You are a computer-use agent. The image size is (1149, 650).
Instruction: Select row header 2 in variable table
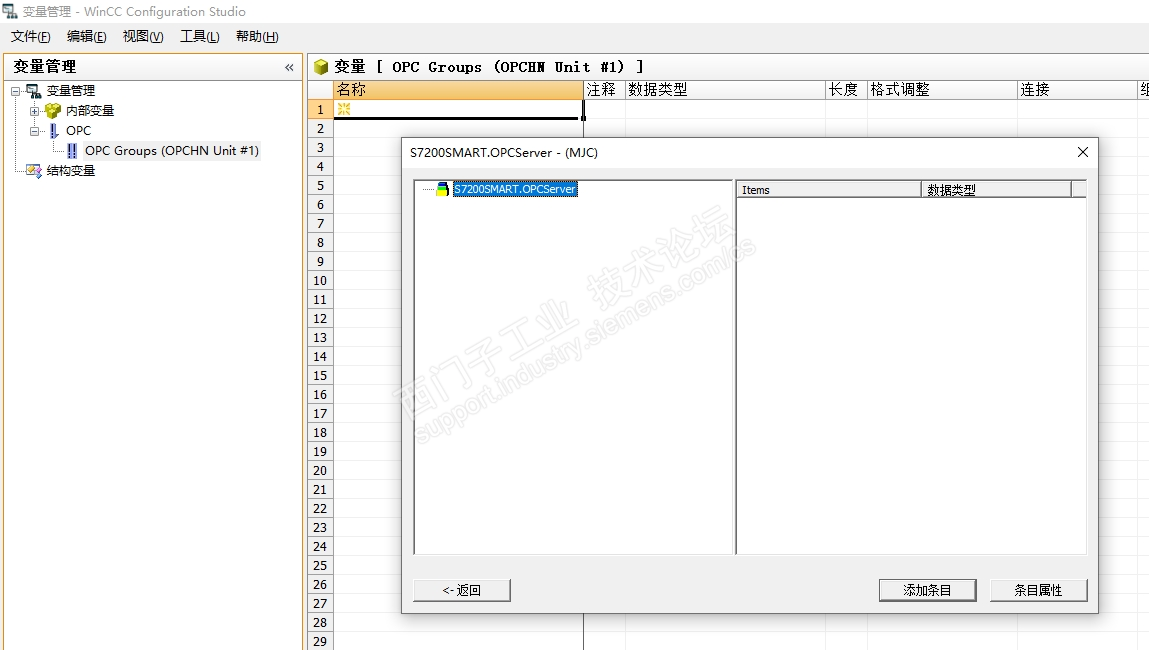click(320, 128)
